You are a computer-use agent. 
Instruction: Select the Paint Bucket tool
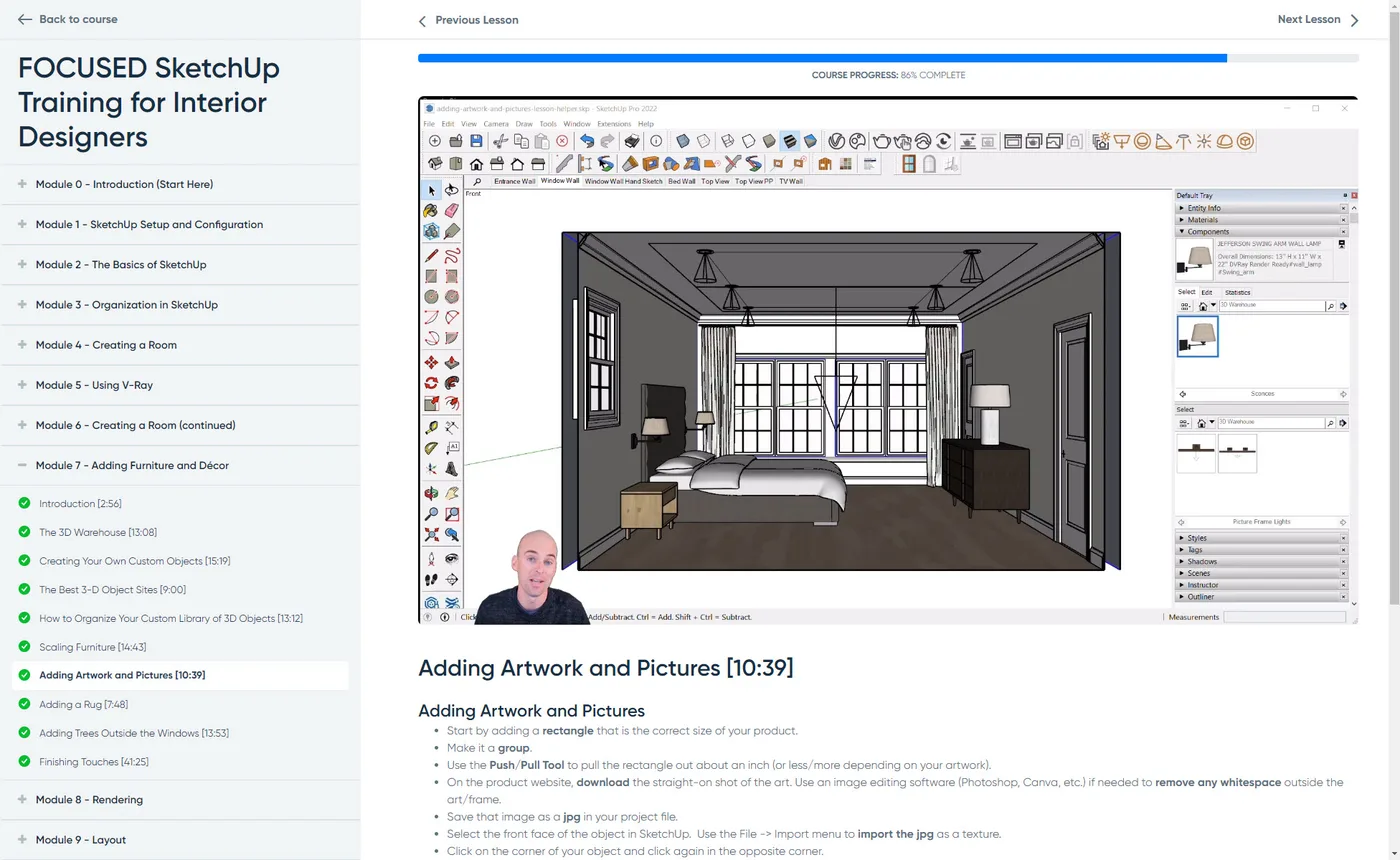[x=431, y=211]
